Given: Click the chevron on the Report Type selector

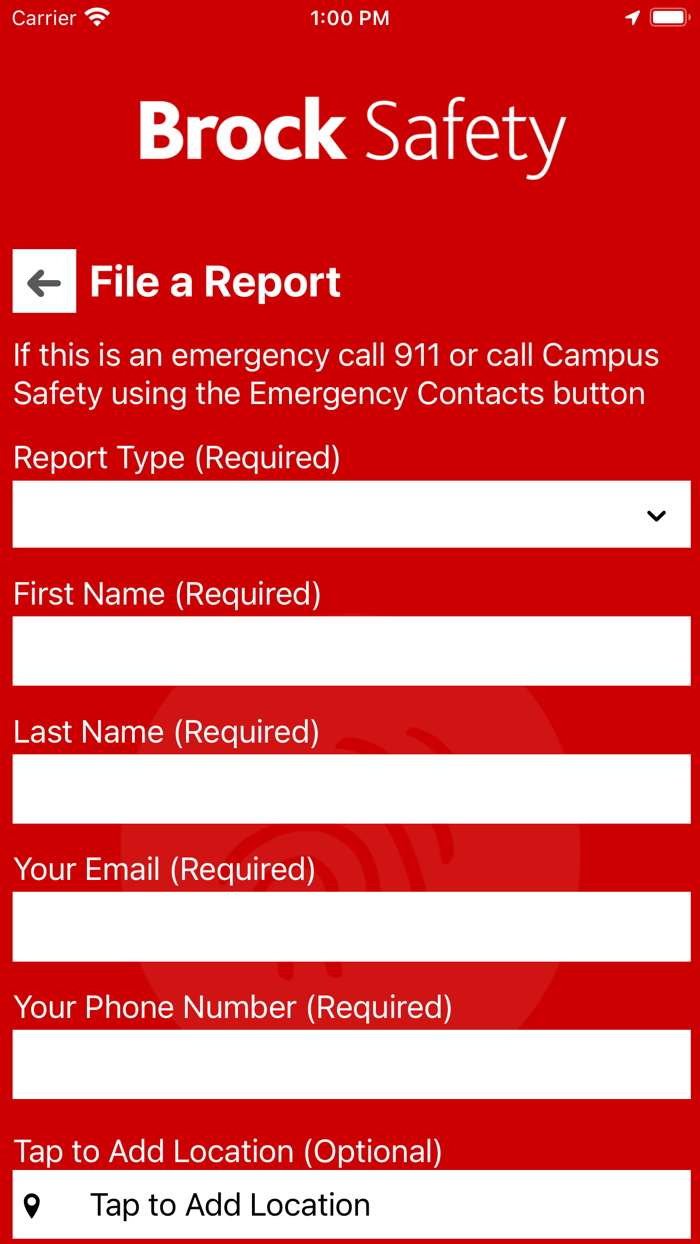Looking at the screenshot, I should click(x=657, y=514).
